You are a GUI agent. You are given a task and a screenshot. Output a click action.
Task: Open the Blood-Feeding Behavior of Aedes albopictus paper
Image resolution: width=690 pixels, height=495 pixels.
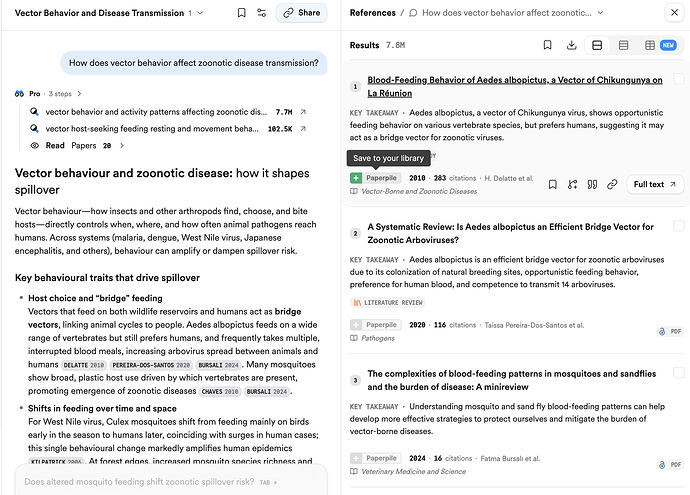(x=514, y=86)
